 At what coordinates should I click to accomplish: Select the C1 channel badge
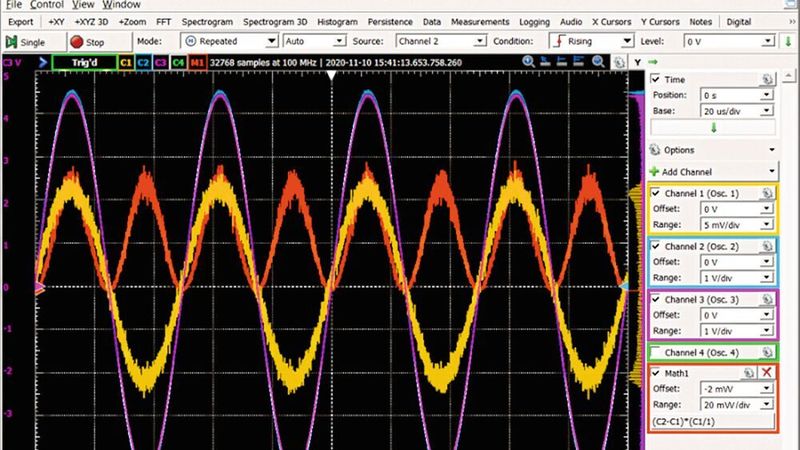[126, 63]
